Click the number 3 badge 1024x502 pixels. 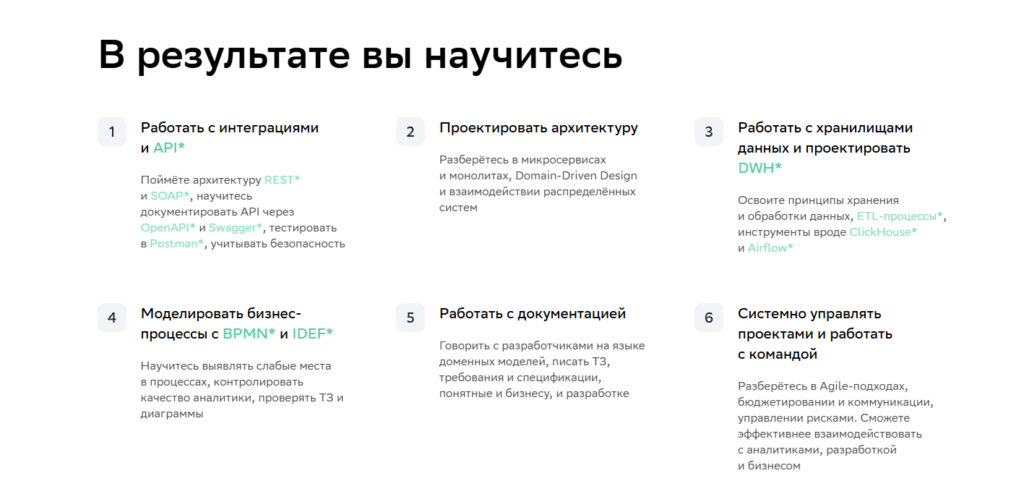click(x=709, y=132)
